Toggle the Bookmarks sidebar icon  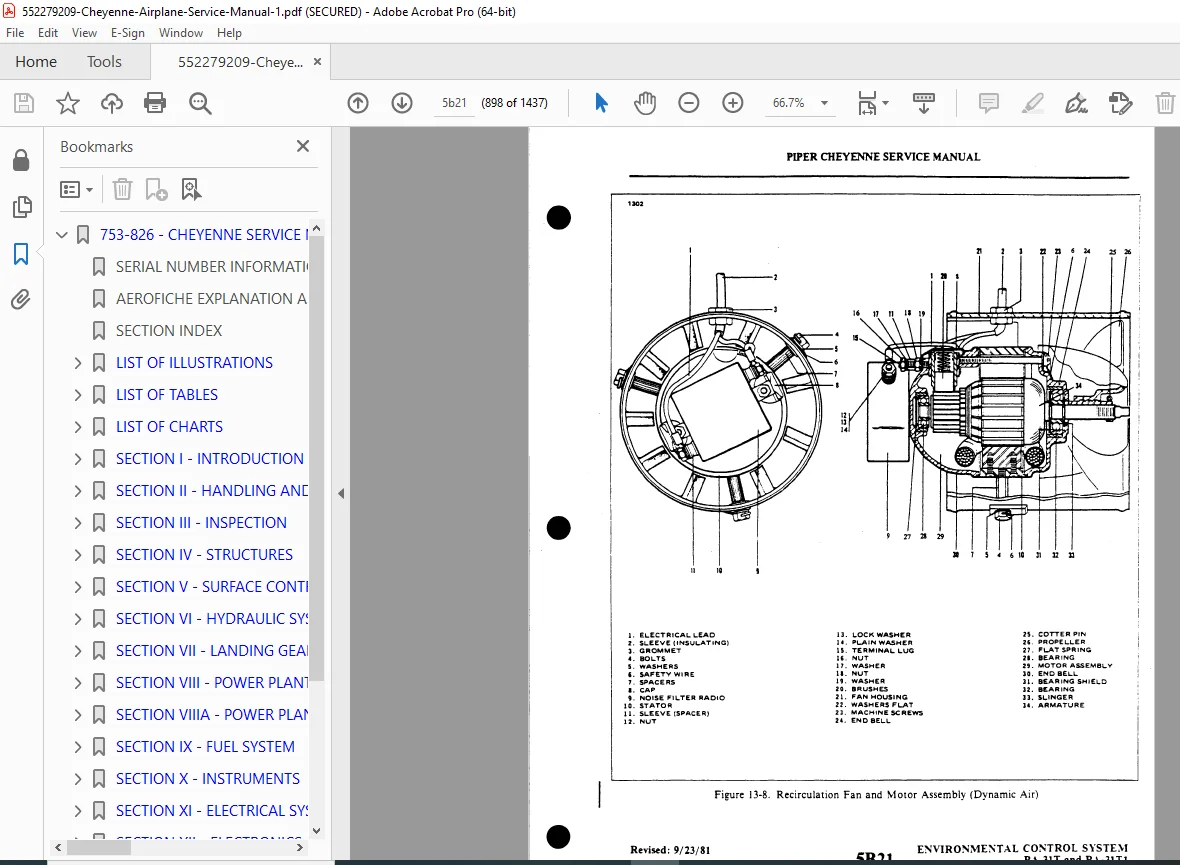coord(21,254)
